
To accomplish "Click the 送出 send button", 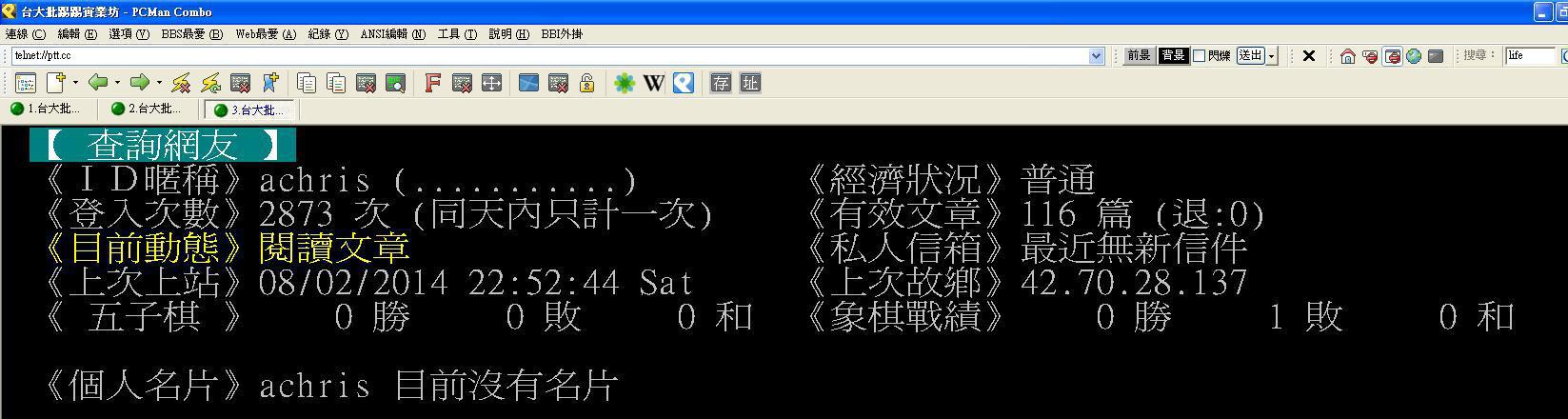I will click(x=1250, y=56).
